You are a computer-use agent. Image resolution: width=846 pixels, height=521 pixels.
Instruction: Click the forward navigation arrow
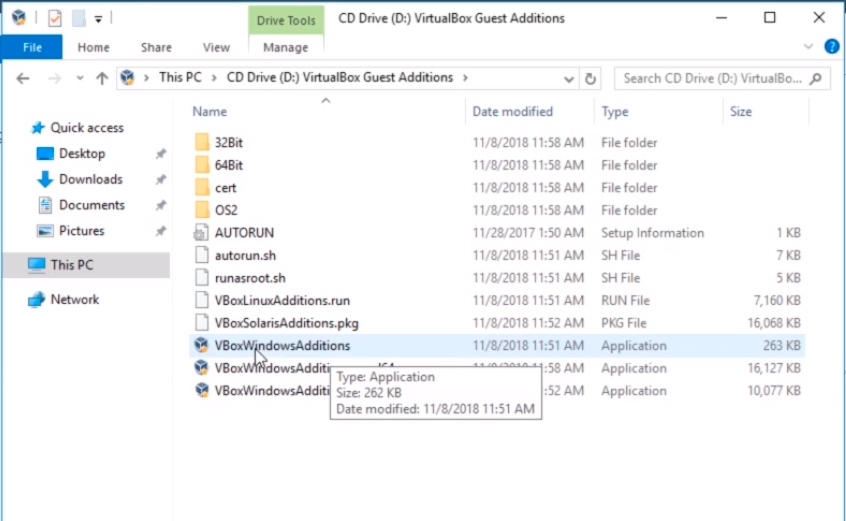point(54,79)
